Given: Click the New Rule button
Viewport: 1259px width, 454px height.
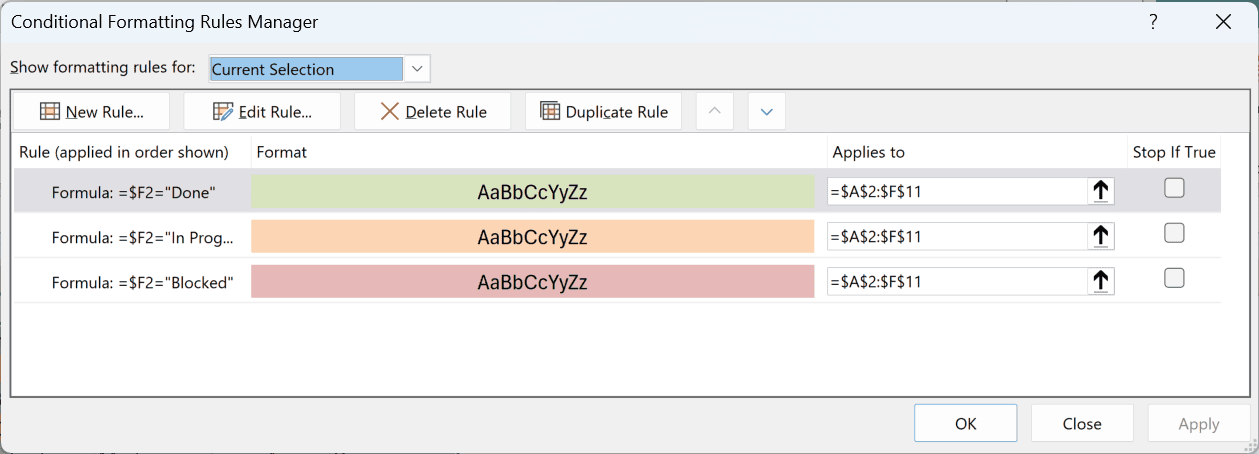Looking at the screenshot, I should [92, 112].
